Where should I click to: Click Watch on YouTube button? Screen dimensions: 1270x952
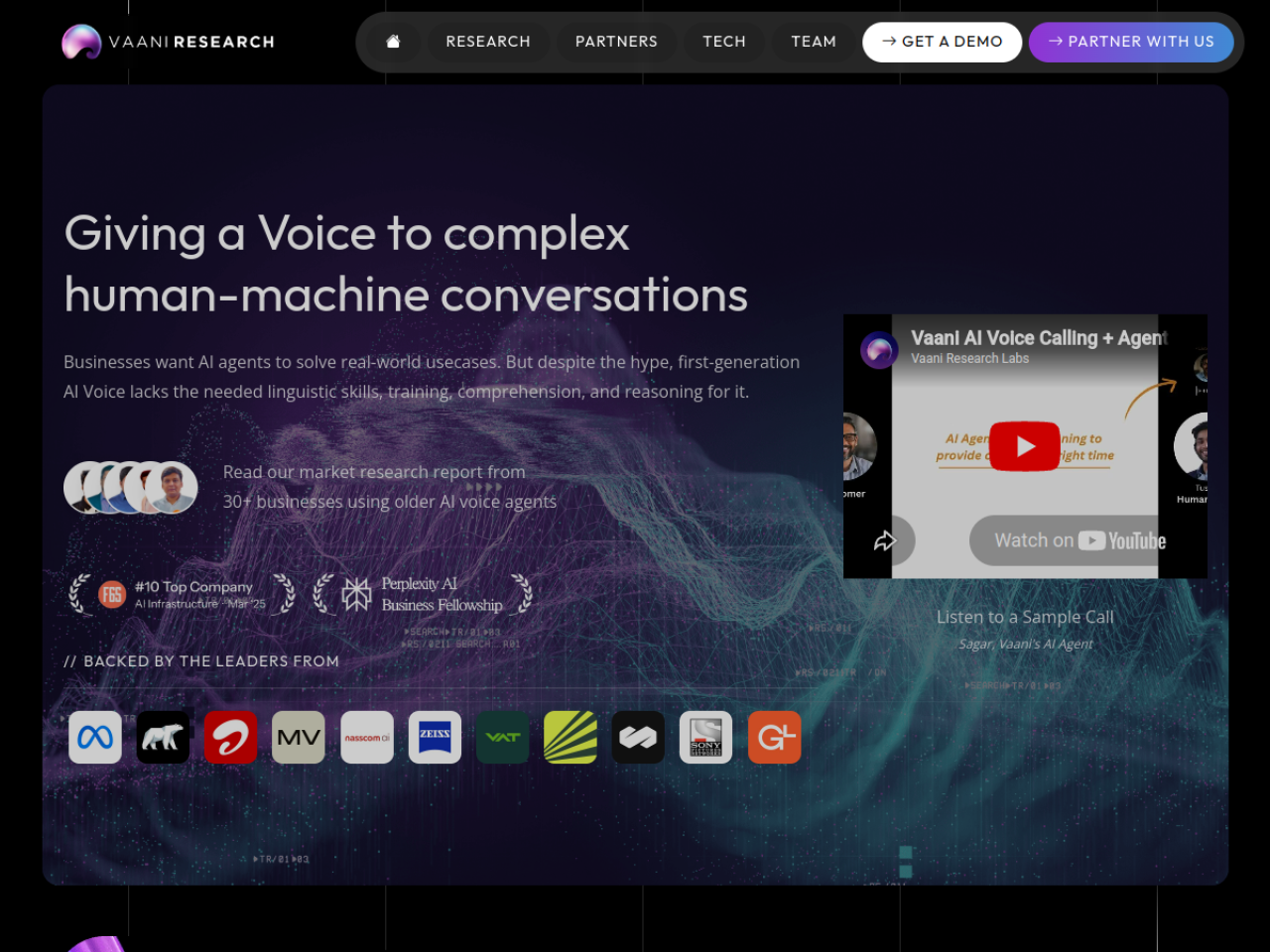point(1079,540)
